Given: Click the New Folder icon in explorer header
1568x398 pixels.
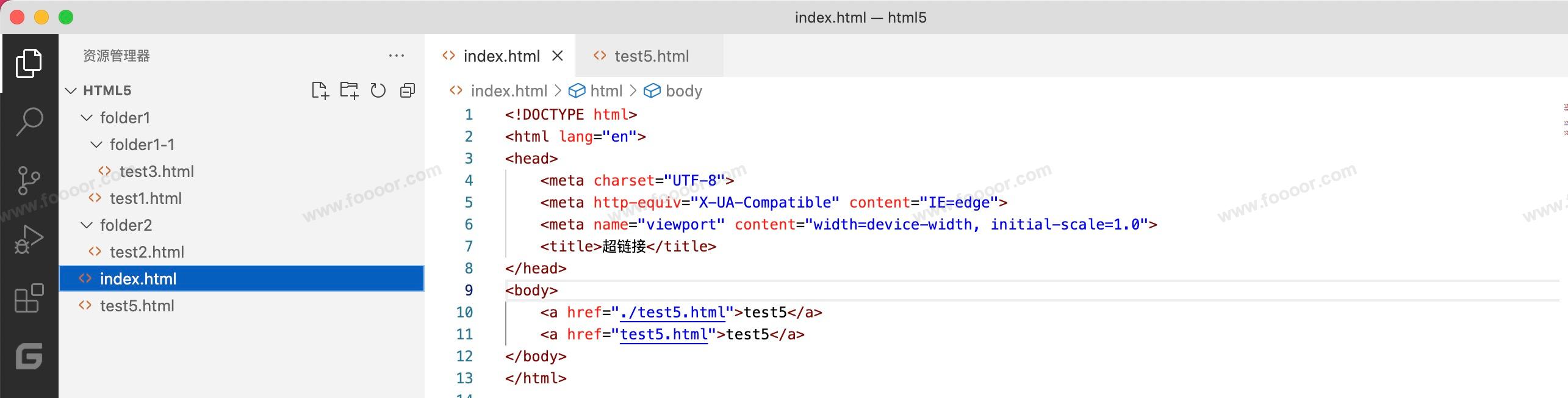Looking at the screenshot, I should click(x=349, y=91).
